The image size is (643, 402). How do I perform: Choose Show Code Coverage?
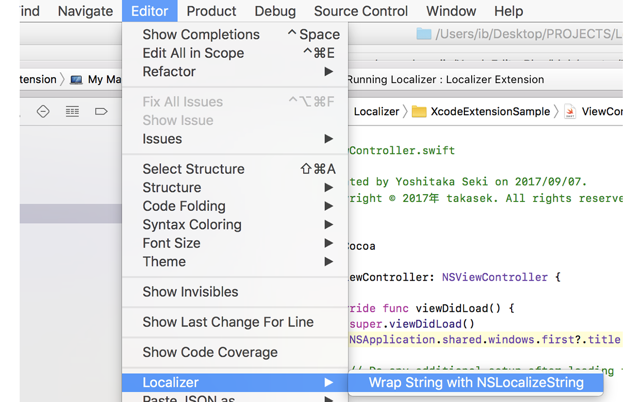click(x=235, y=352)
